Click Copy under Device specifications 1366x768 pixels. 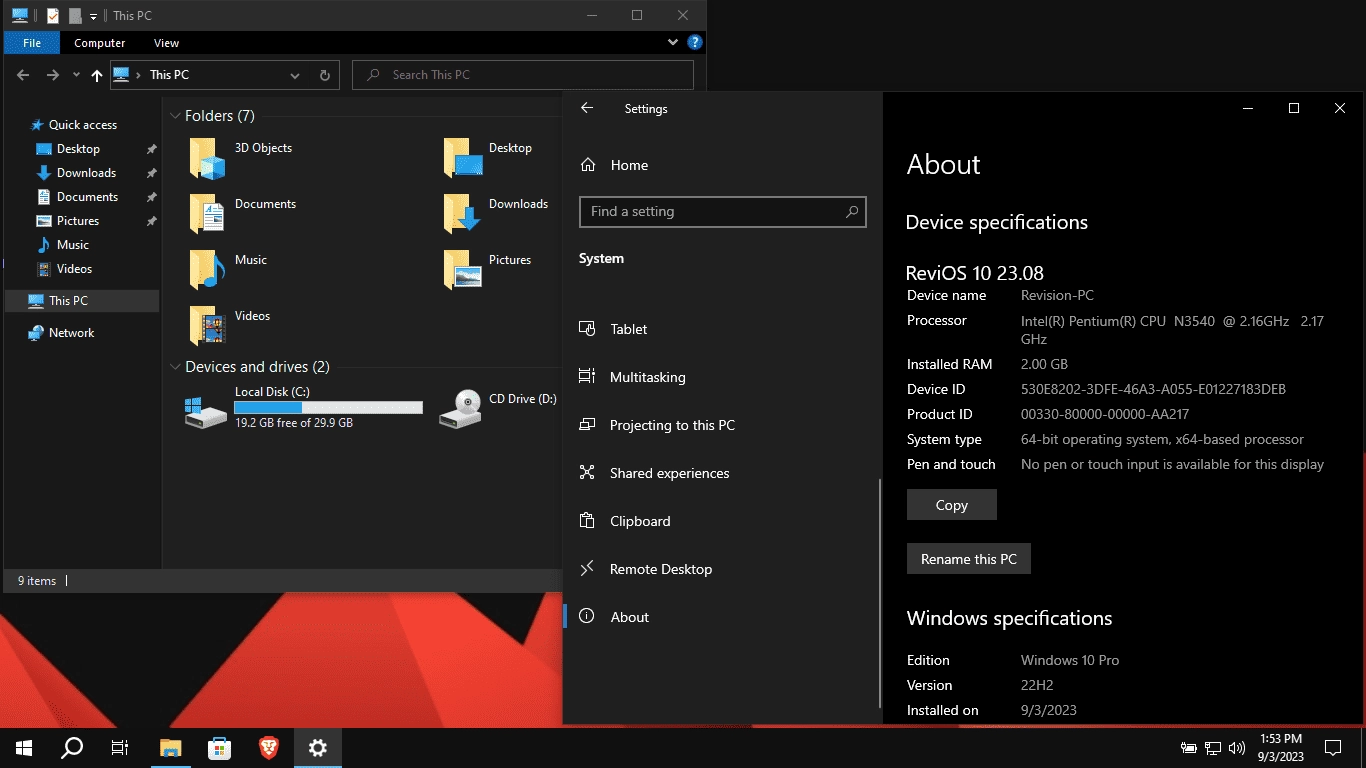952,505
